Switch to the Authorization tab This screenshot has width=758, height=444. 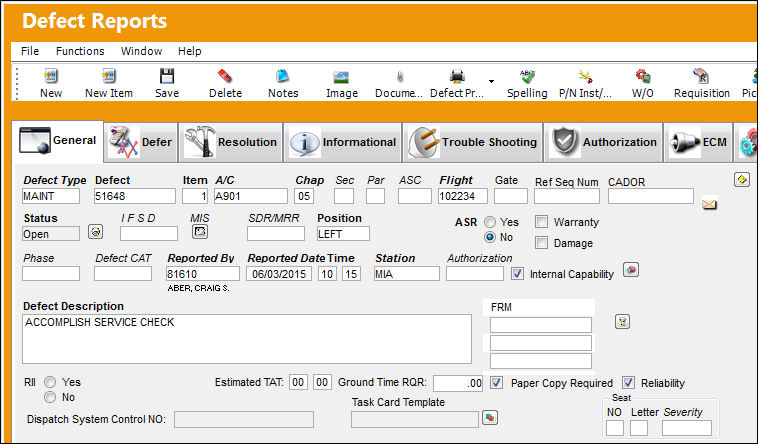coord(603,142)
